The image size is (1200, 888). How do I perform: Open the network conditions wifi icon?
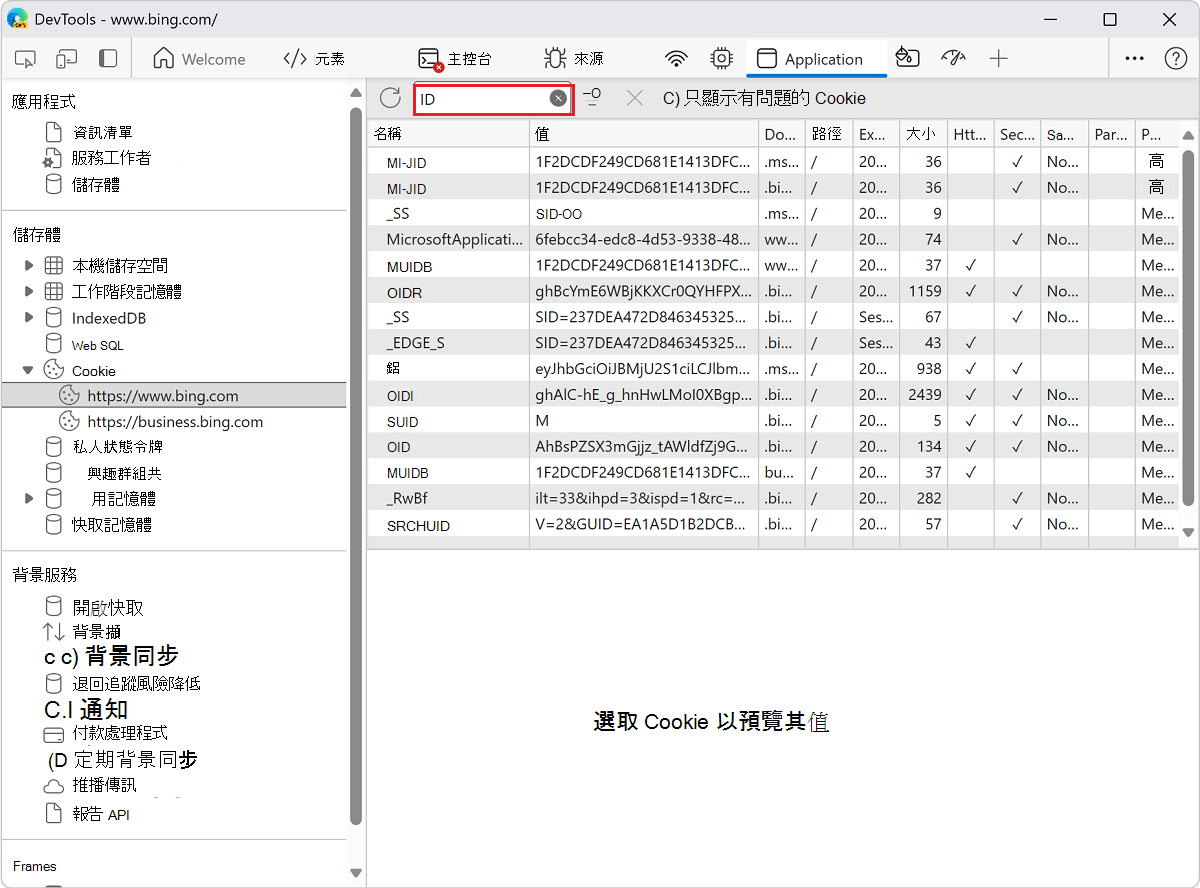(676, 58)
